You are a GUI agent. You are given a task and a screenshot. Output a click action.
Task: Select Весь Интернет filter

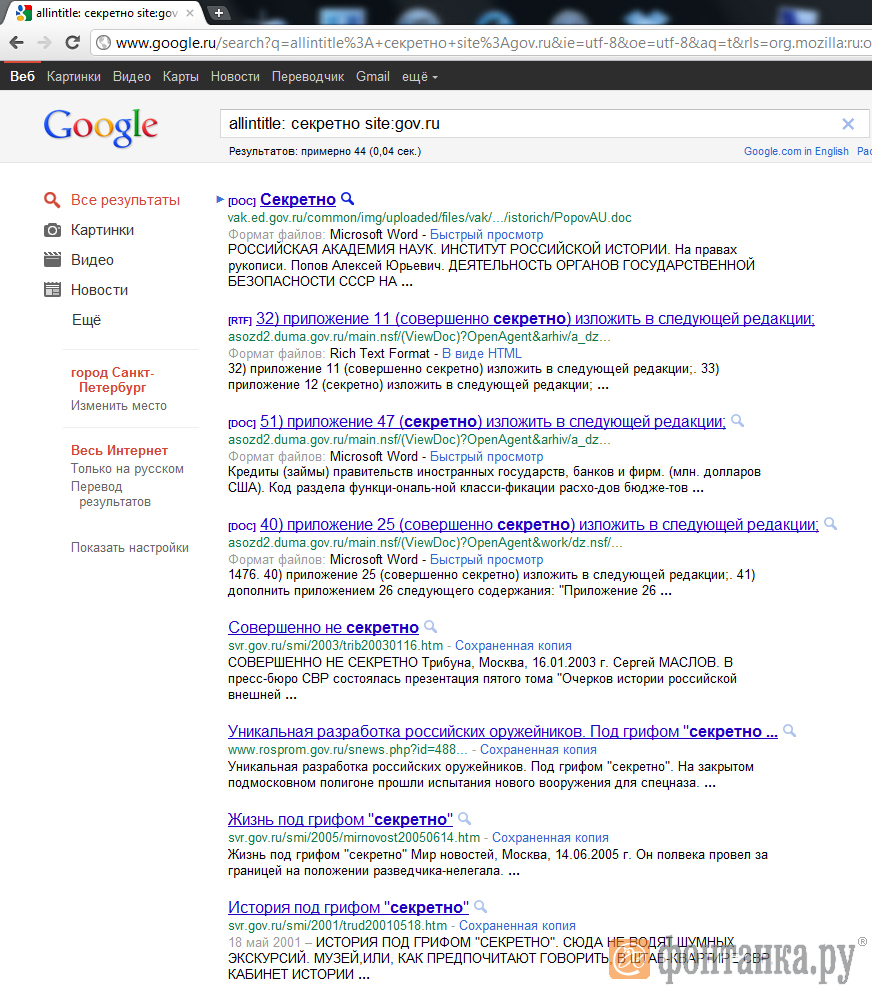click(120, 450)
